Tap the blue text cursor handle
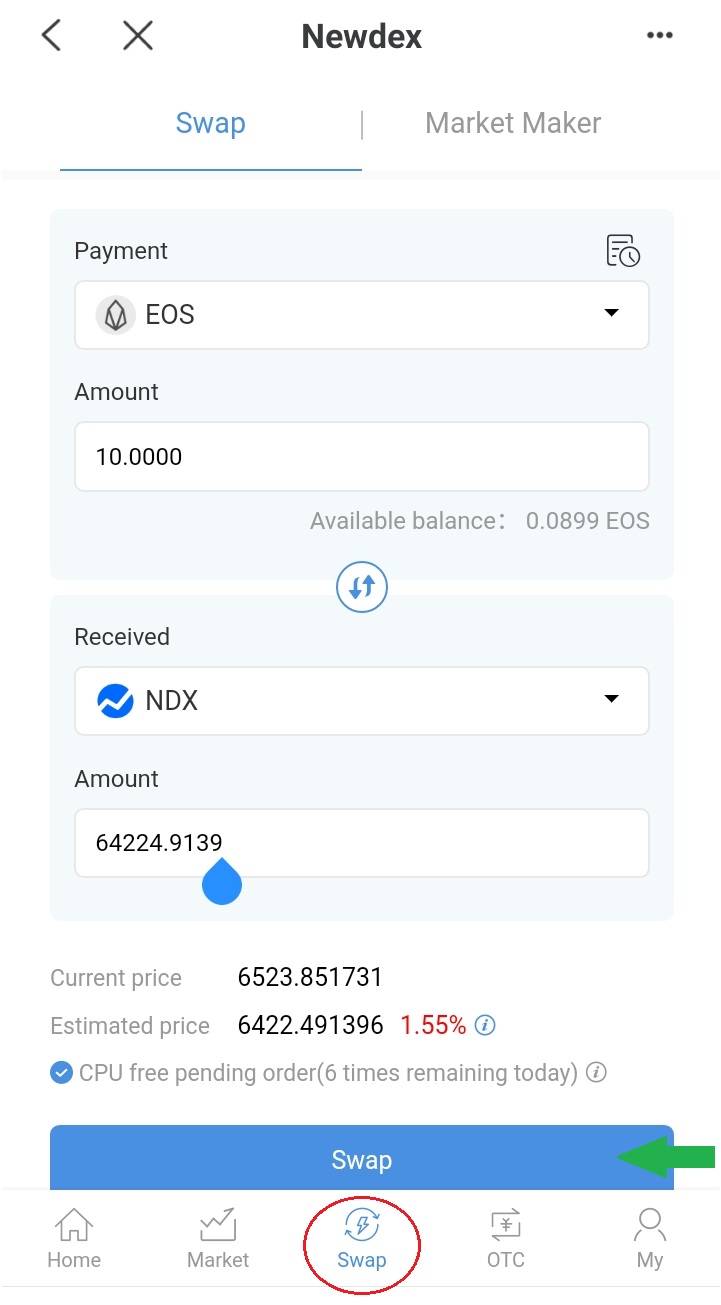Screen dimensions: 721x1305 tap(222, 883)
